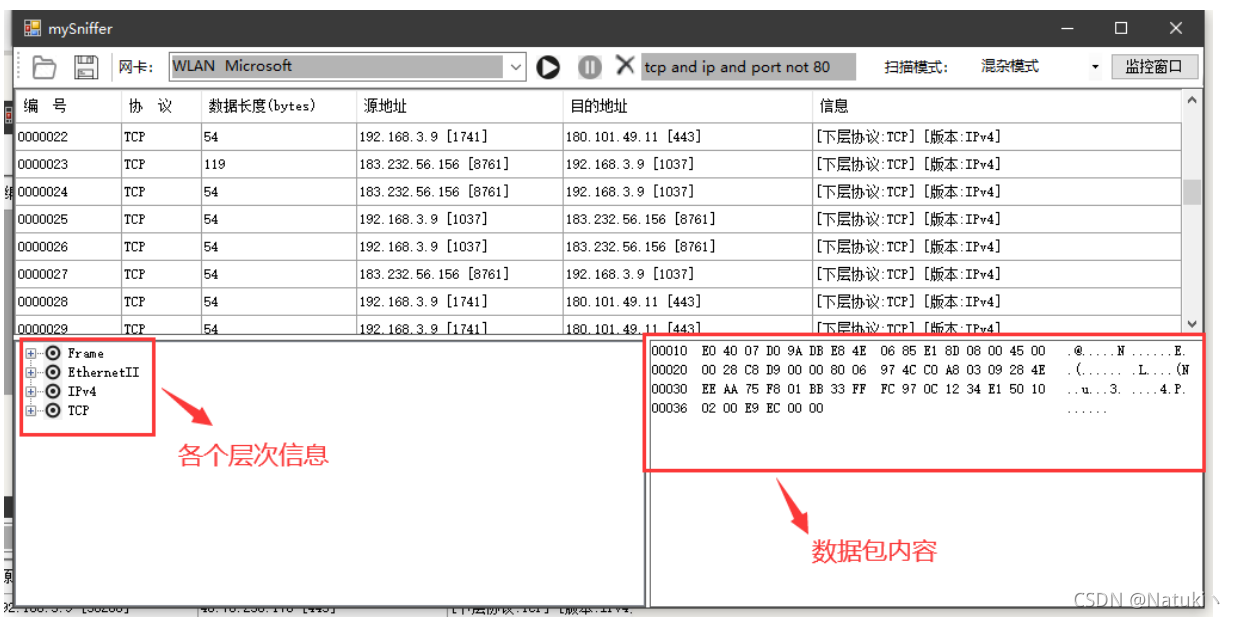Click the packet list scrollbar thumb
The height and width of the screenshot is (618, 1235).
pos(1192,192)
